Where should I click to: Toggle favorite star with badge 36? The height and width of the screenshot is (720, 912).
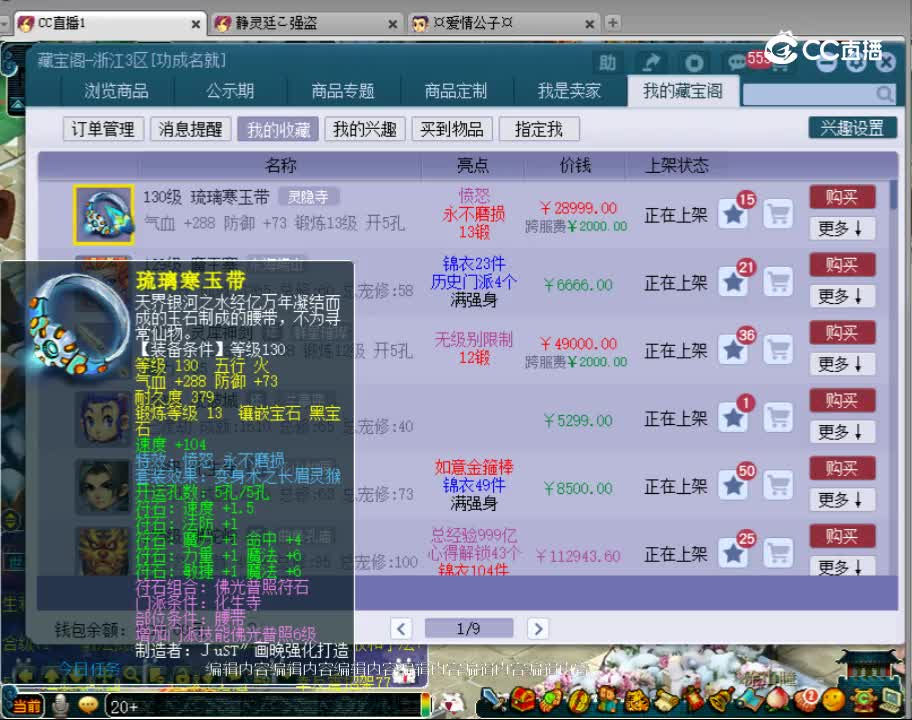[x=733, y=351]
